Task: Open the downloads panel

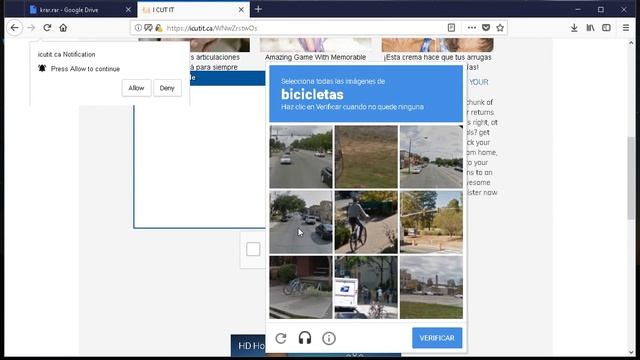Action: click(x=574, y=28)
